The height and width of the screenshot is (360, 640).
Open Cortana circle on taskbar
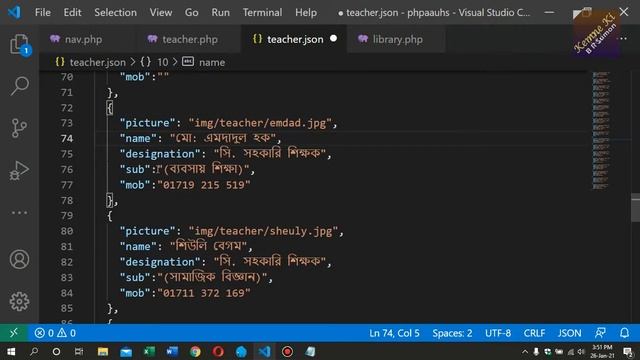[x=56, y=351]
